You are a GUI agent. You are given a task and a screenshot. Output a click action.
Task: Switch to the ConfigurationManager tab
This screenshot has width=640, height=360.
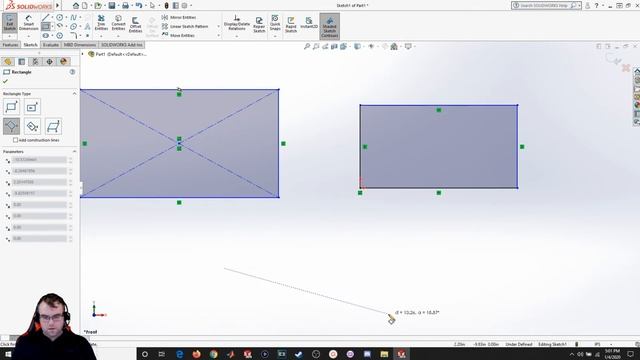36,62
